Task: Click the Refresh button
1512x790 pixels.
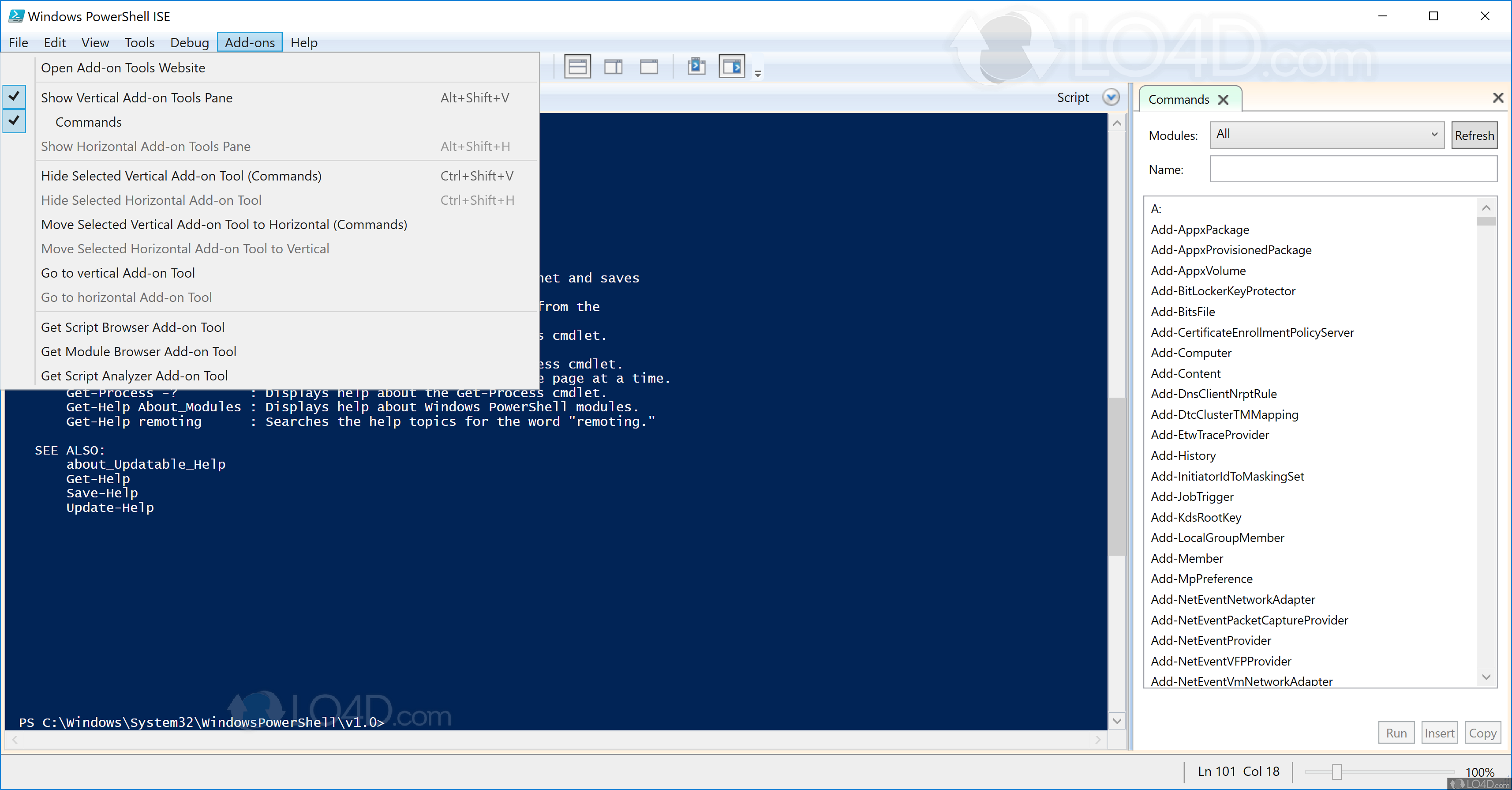Action: click(1474, 135)
